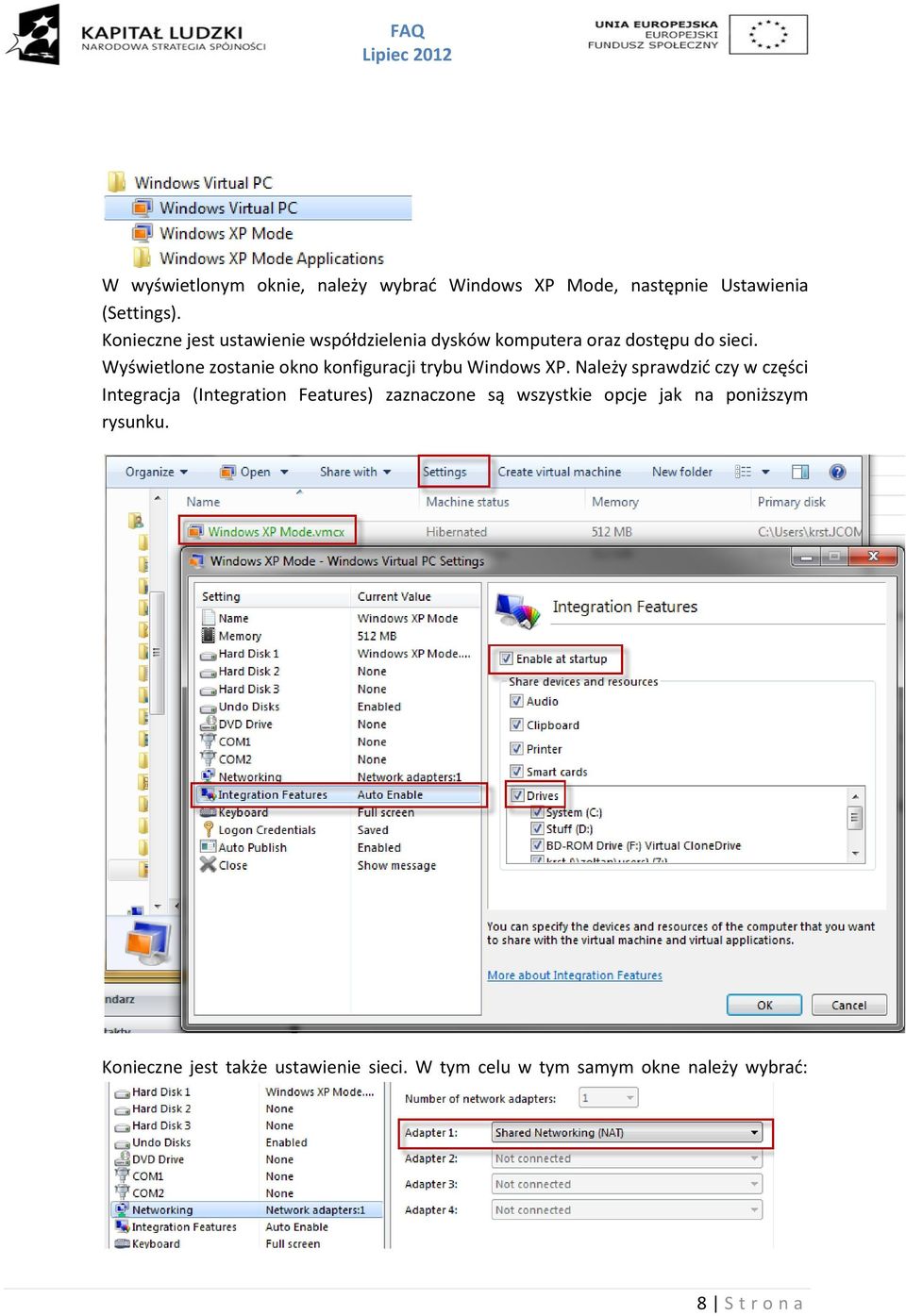Image resolution: width=906 pixels, height=1316 pixels.
Task: Toggle Enable at startup checkbox
Action: coord(506,658)
